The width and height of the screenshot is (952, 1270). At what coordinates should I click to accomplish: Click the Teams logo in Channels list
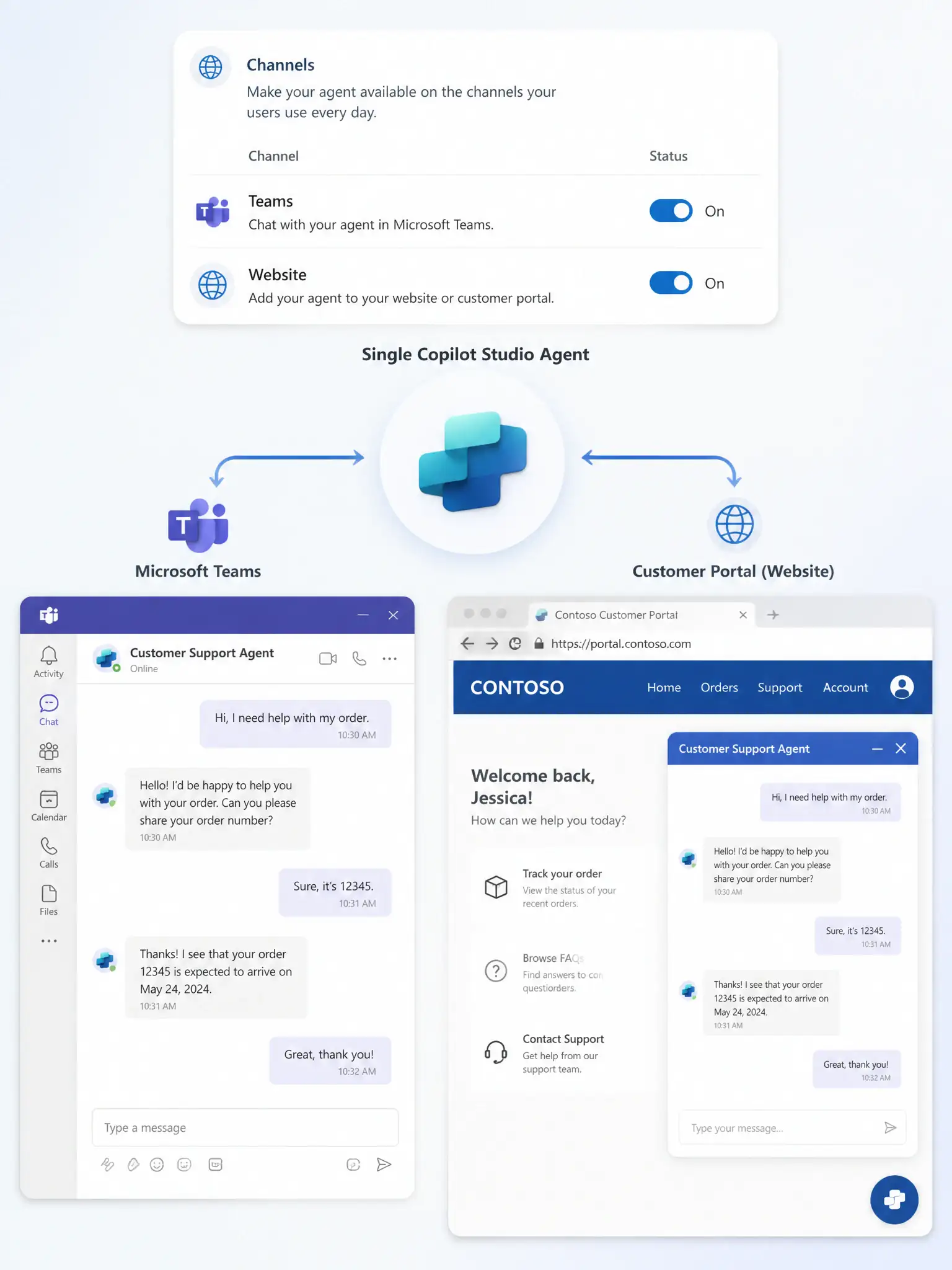click(213, 212)
